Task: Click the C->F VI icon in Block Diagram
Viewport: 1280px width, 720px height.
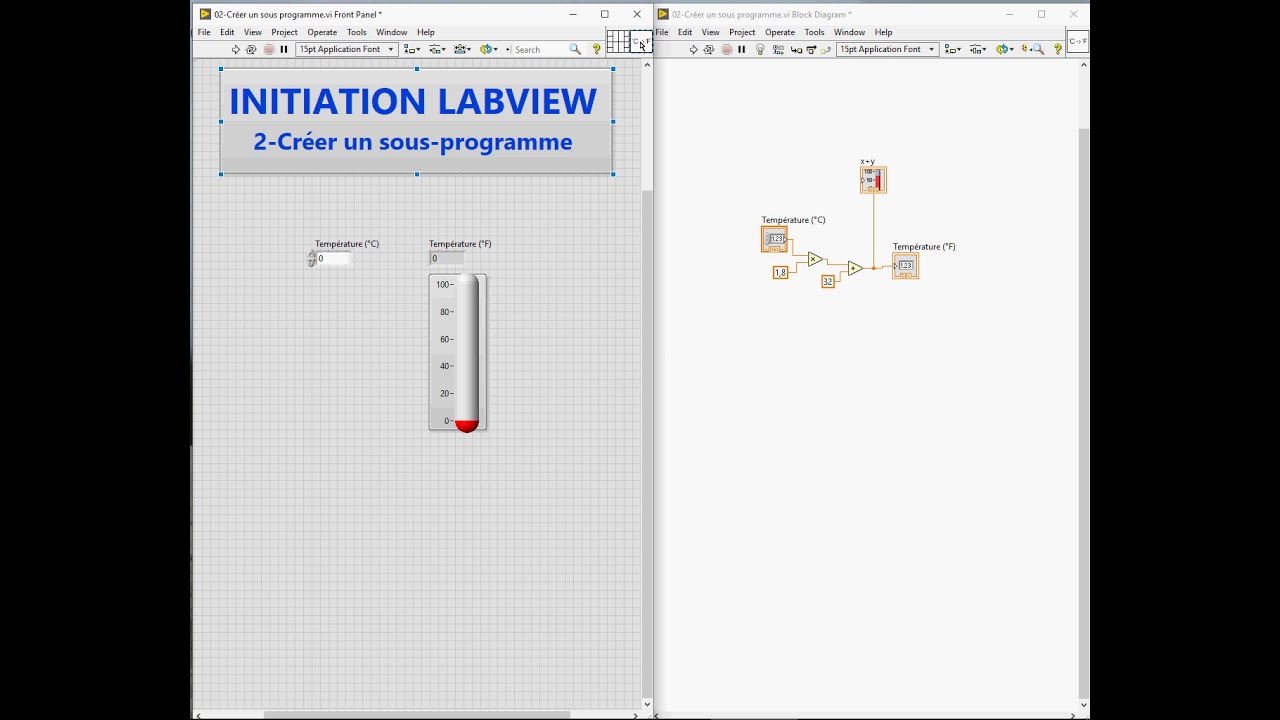Action: coord(1078,41)
